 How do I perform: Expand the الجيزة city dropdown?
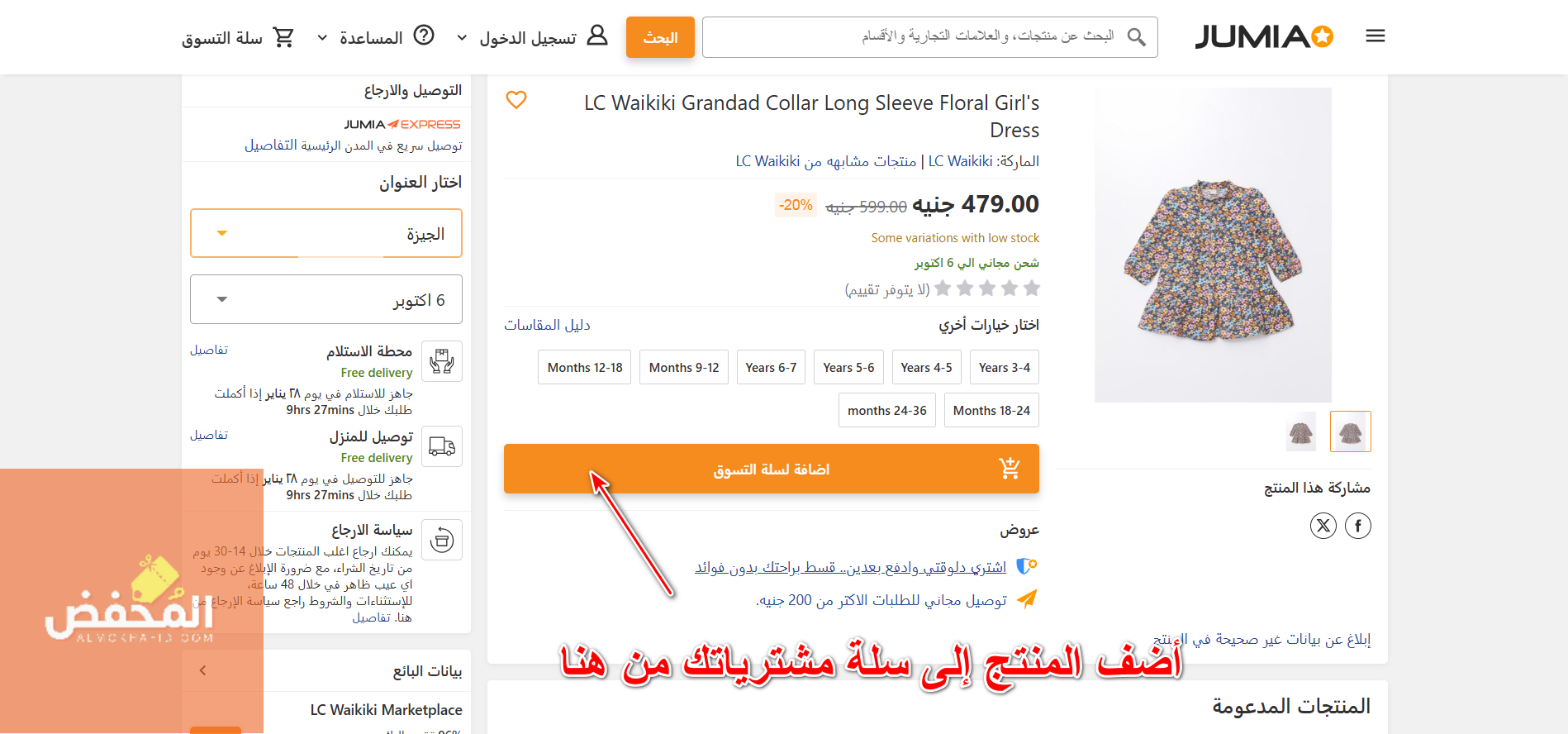pos(326,233)
